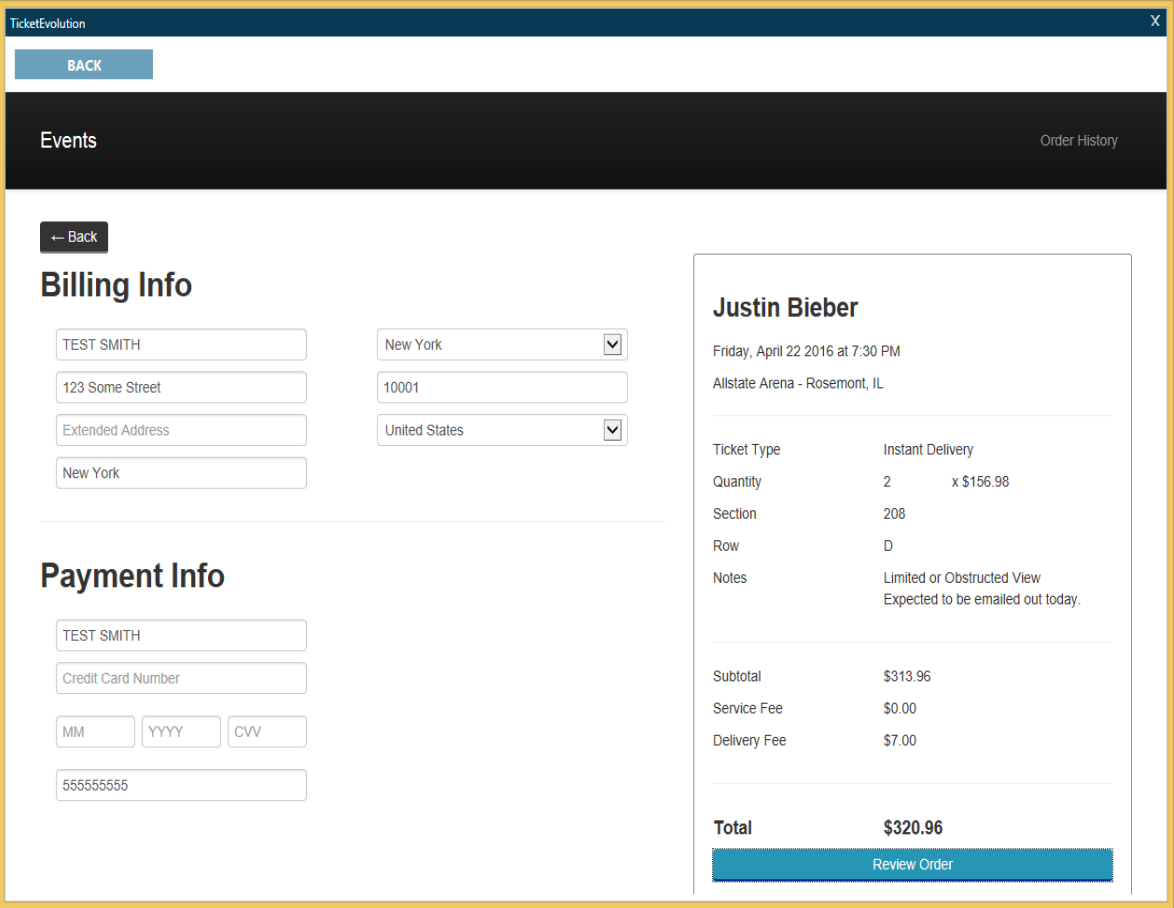Click the row value D
This screenshot has width=1174, height=908.
click(x=888, y=546)
